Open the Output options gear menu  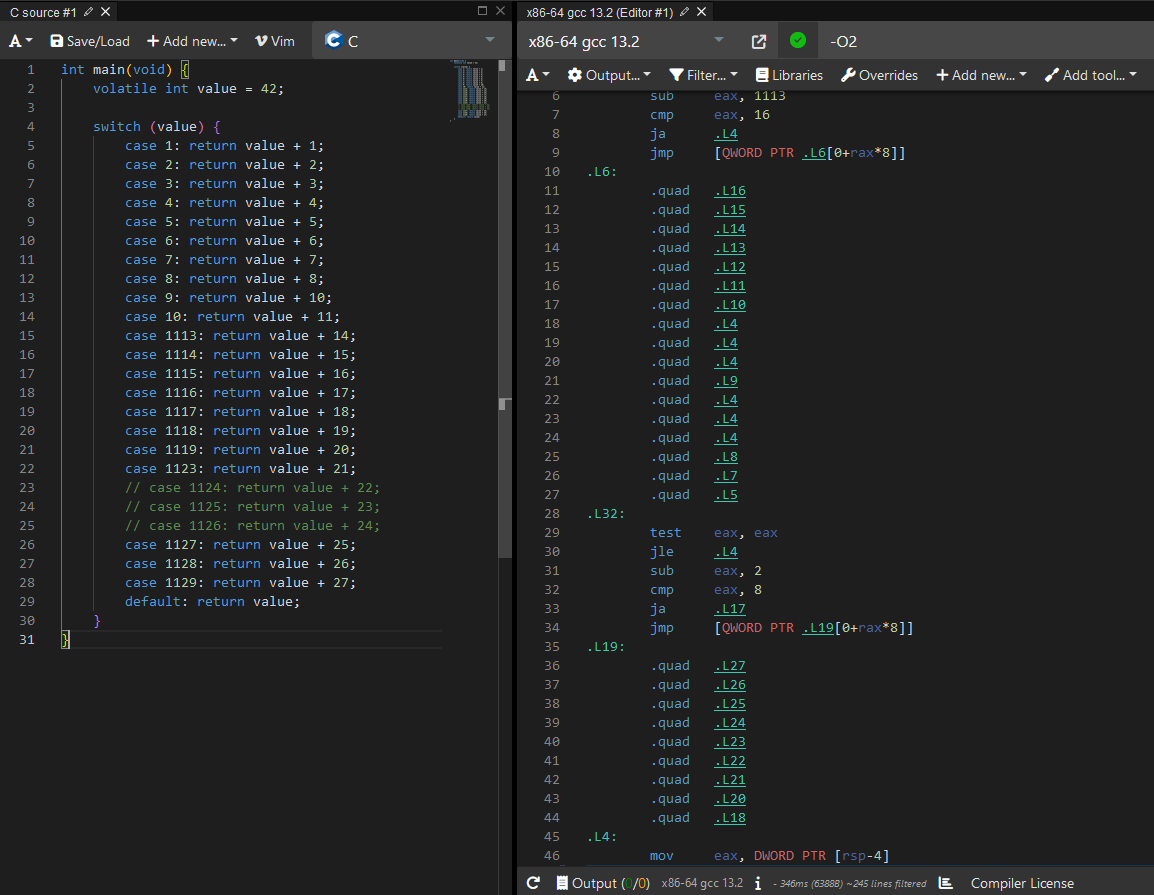(x=608, y=75)
